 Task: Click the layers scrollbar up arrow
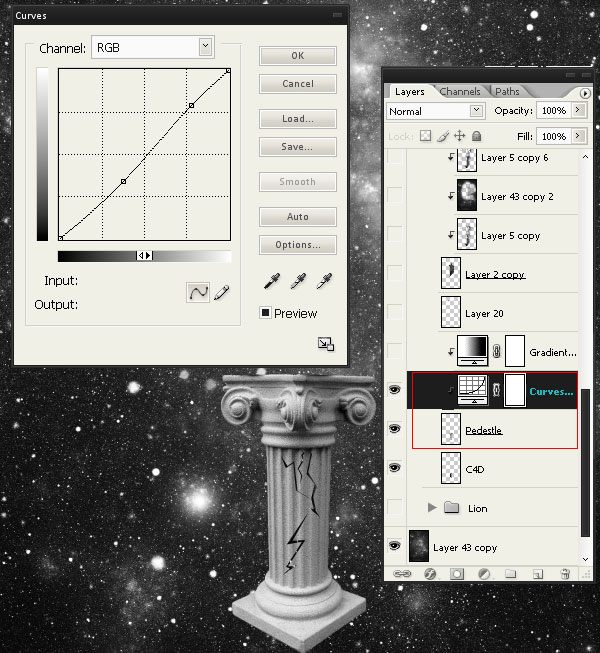(x=585, y=157)
